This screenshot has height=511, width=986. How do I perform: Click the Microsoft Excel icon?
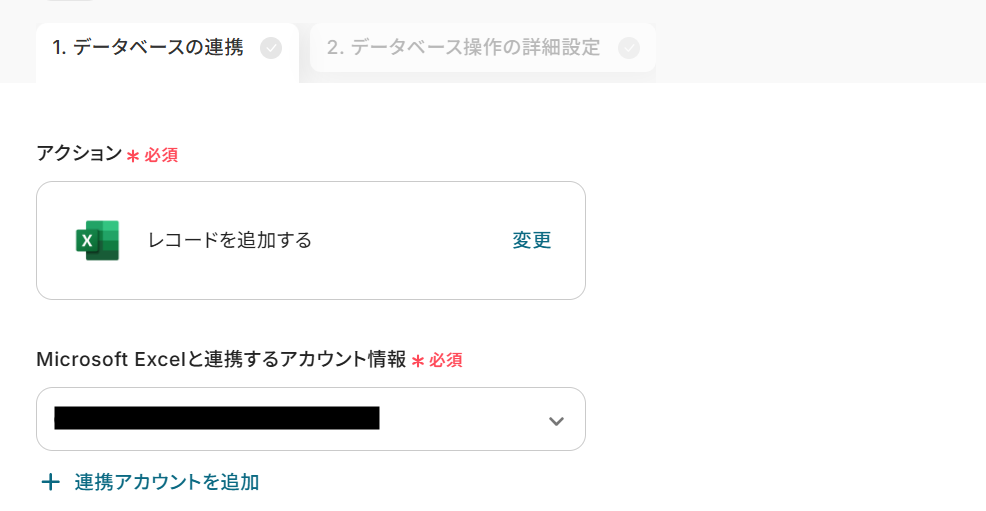97,240
